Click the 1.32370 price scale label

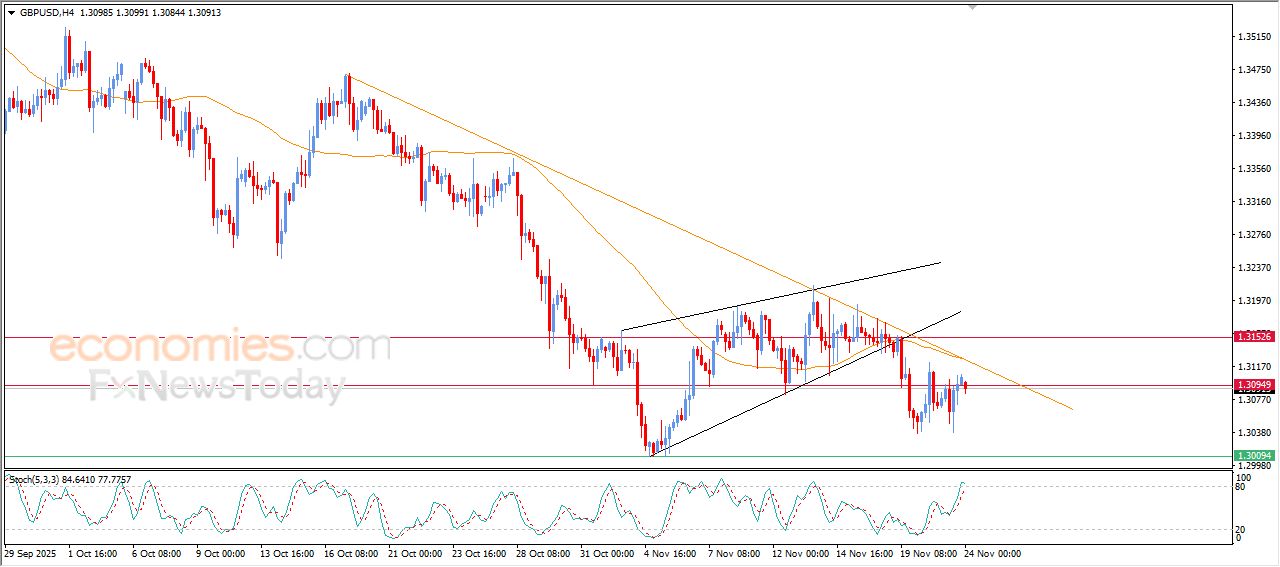1254,268
